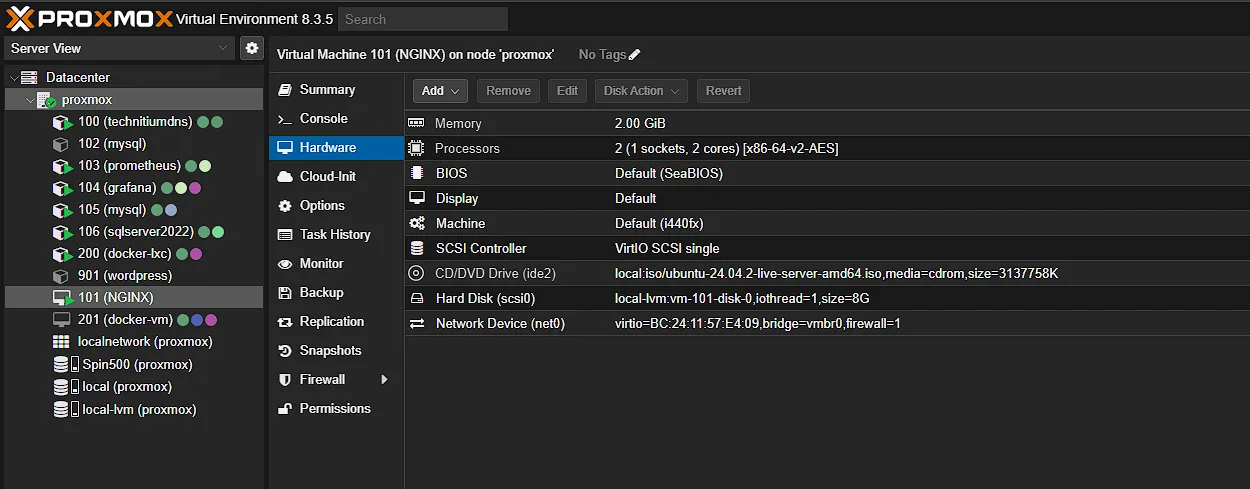The image size is (1250, 489).
Task: Select the virtio=BC:24:11:57:E4:09 network value
Action: [758, 323]
